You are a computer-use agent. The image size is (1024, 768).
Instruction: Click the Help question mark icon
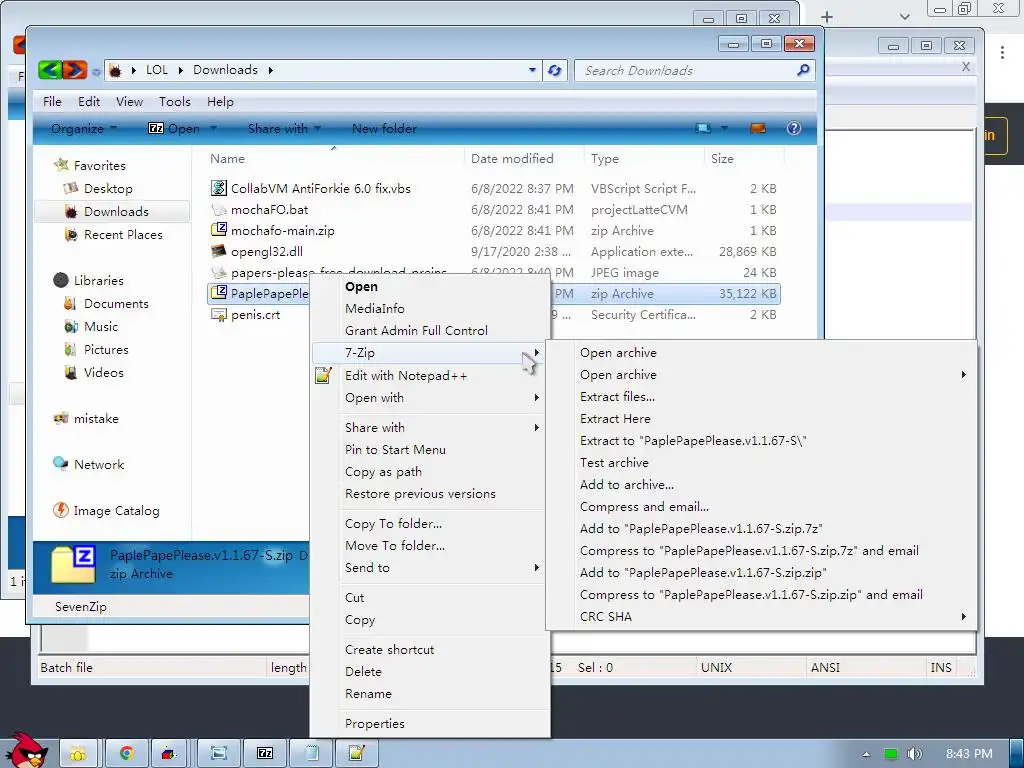click(x=793, y=129)
